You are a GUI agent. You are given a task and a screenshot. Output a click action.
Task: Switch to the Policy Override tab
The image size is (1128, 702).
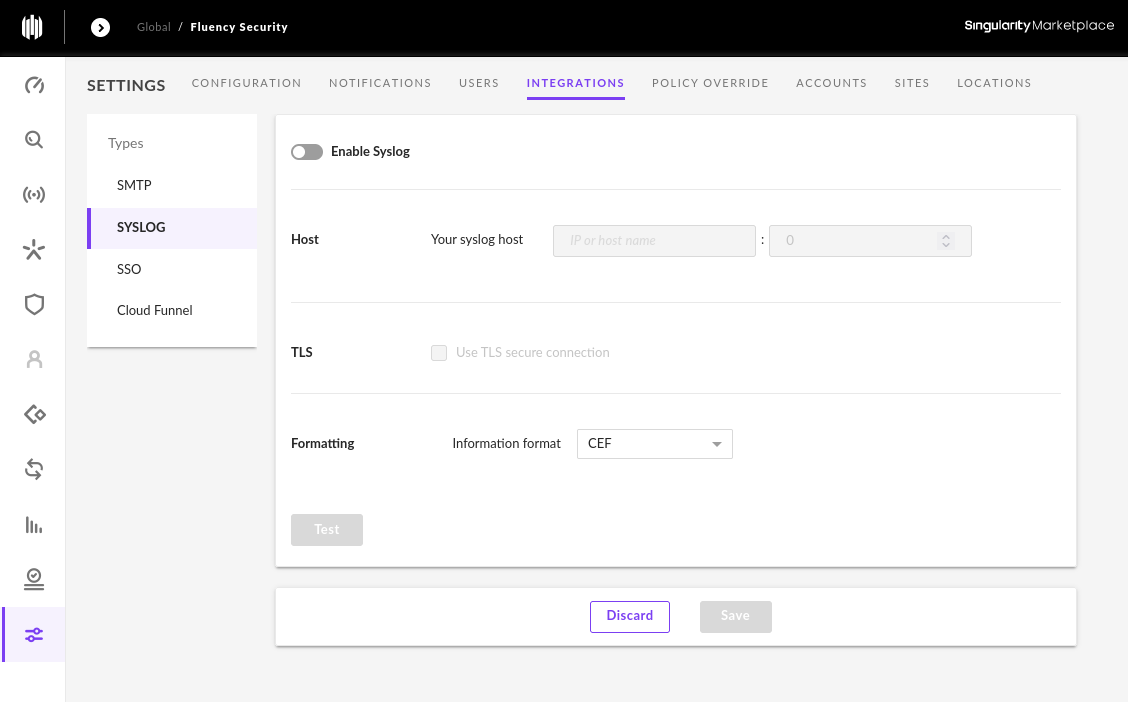point(710,83)
